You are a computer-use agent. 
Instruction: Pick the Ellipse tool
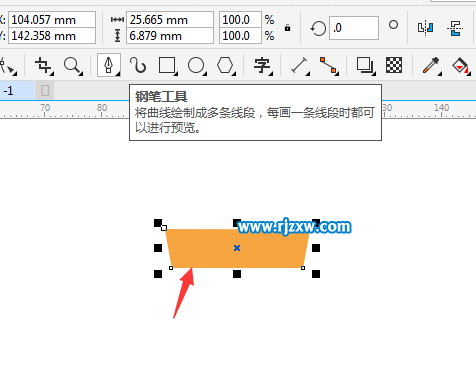point(197,65)
